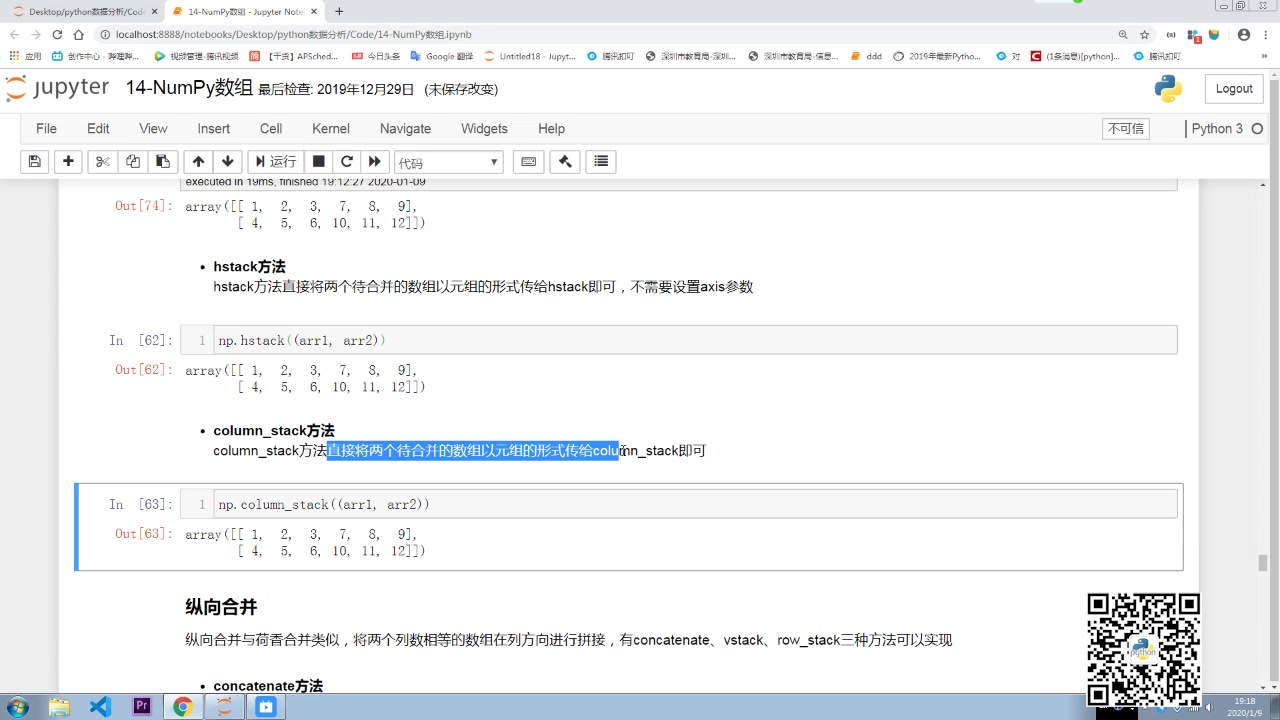Click the Logout button
The image size is (1280, 720).
(1233, 88)
